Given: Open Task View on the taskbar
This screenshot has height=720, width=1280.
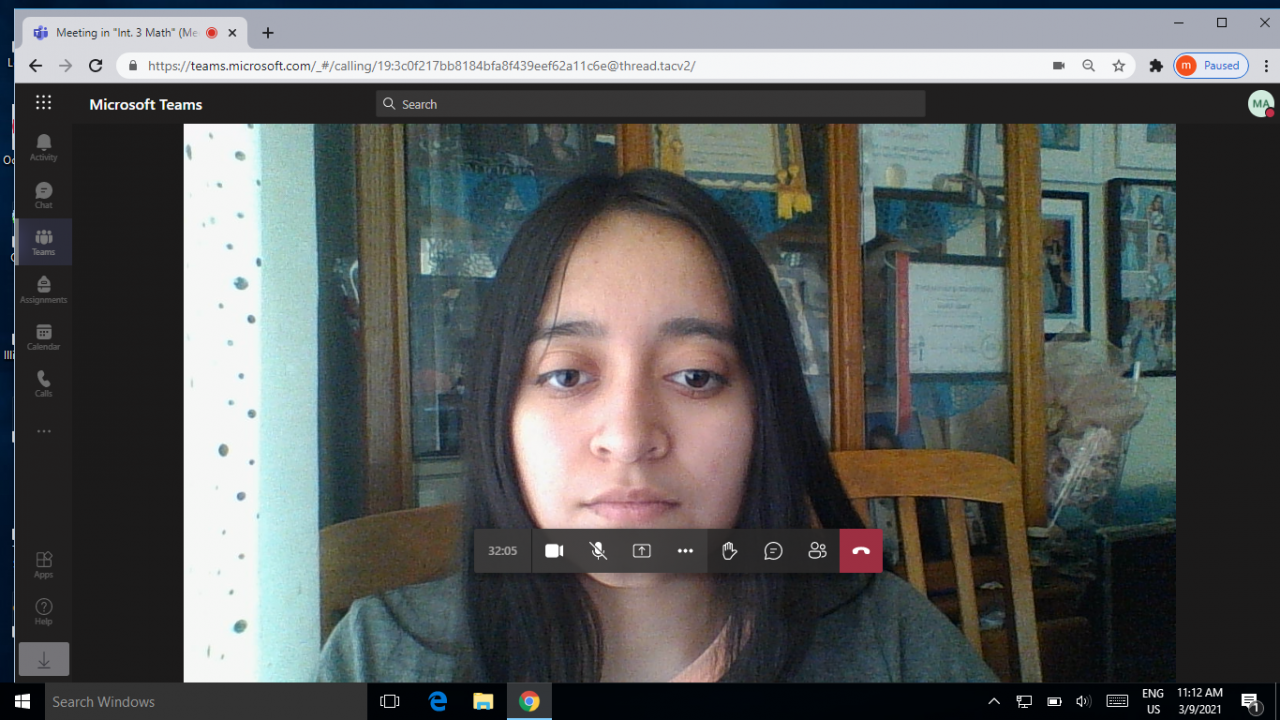Looking at the screenshot, I should tap(390, 701).
